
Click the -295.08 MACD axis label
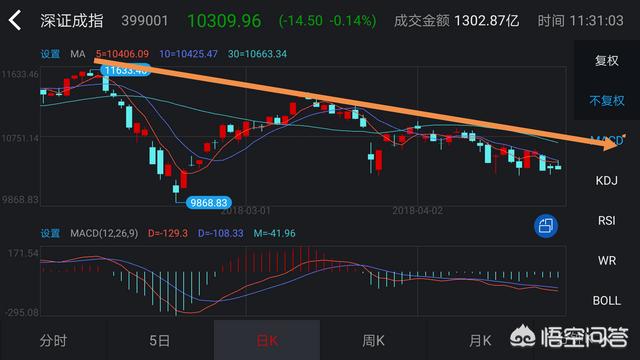[x=22, y=312]
